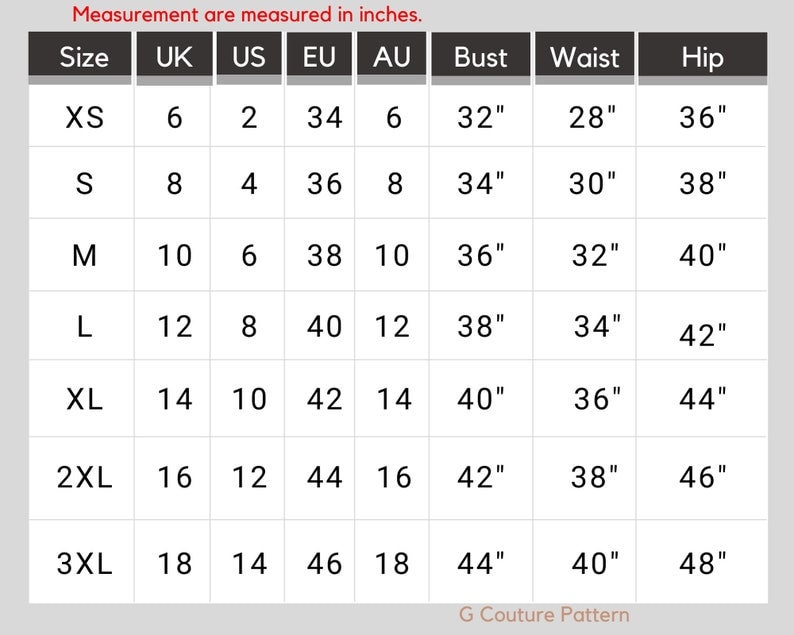Select the M size row label
Image resolution: width=794 pixels, height=635 pixels.
[85, 255]
